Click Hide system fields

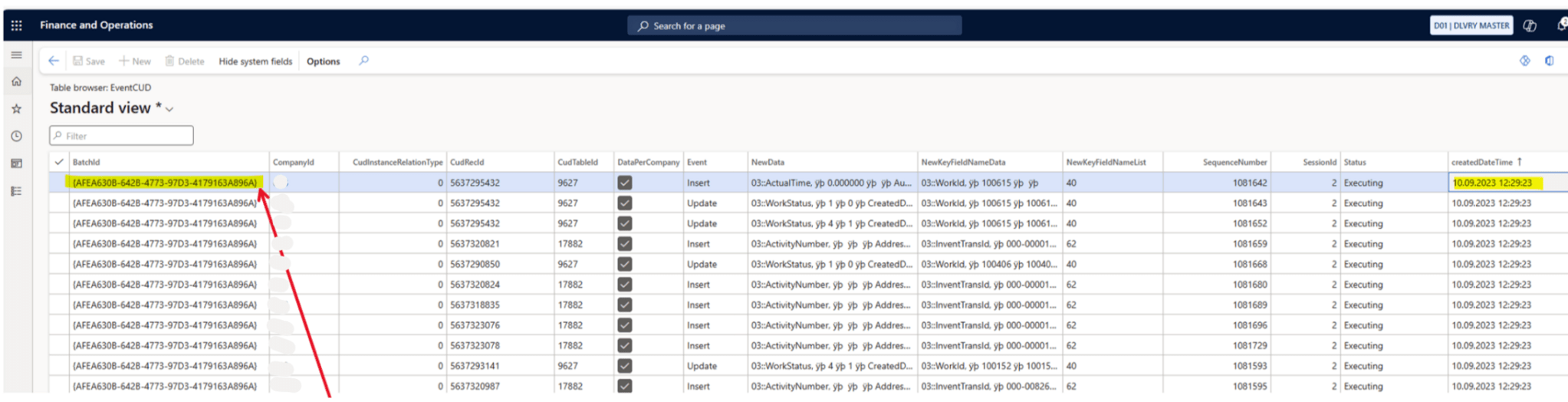tap(255, 61)
